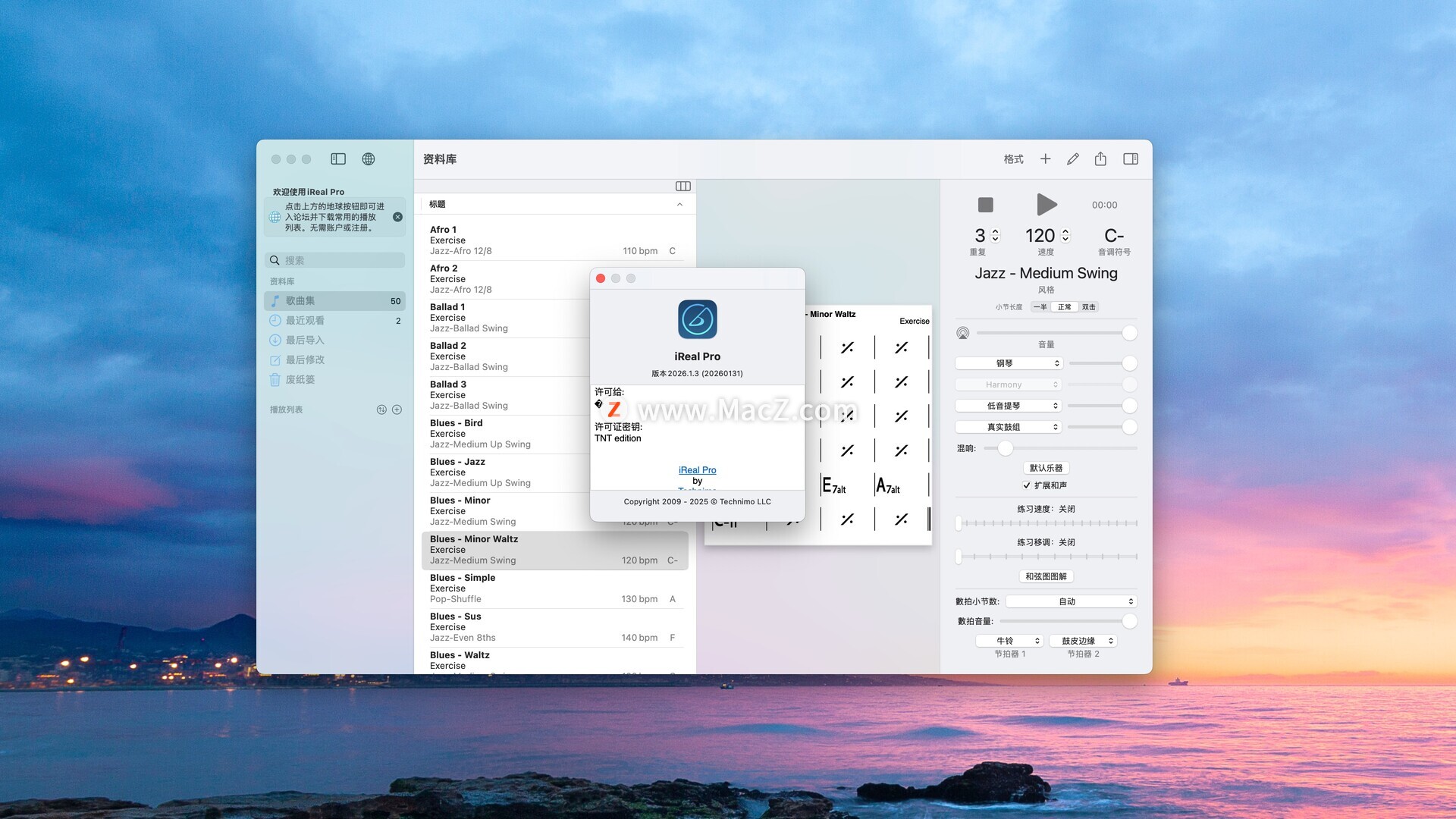
Task: Select the 双击 measure length option
Action: pyautogui.click(x=1088, y=307)
